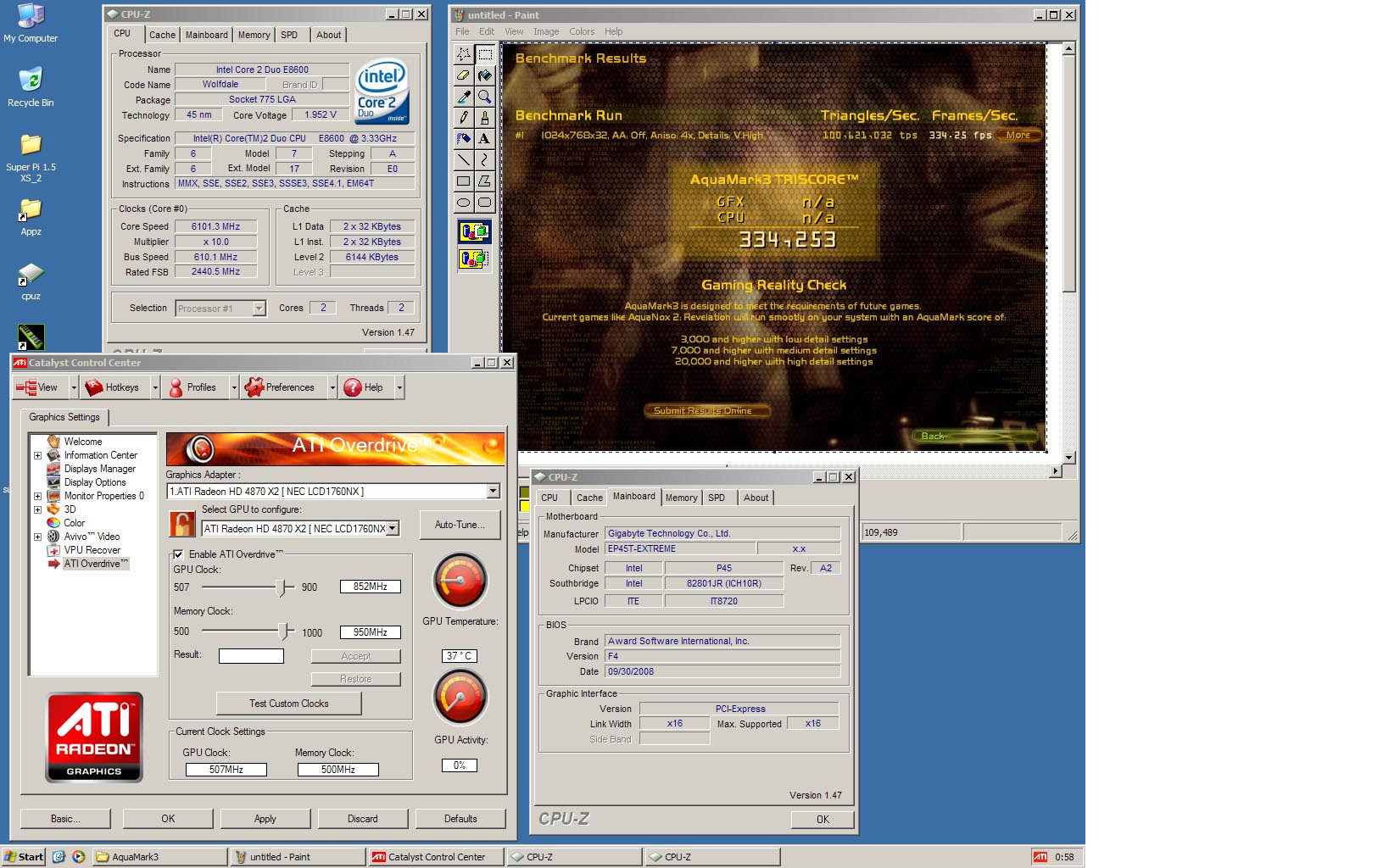Pick the Fill With Color bucket tool
The width and height of the screenshot is (1400, 868).
pos(484,75)
